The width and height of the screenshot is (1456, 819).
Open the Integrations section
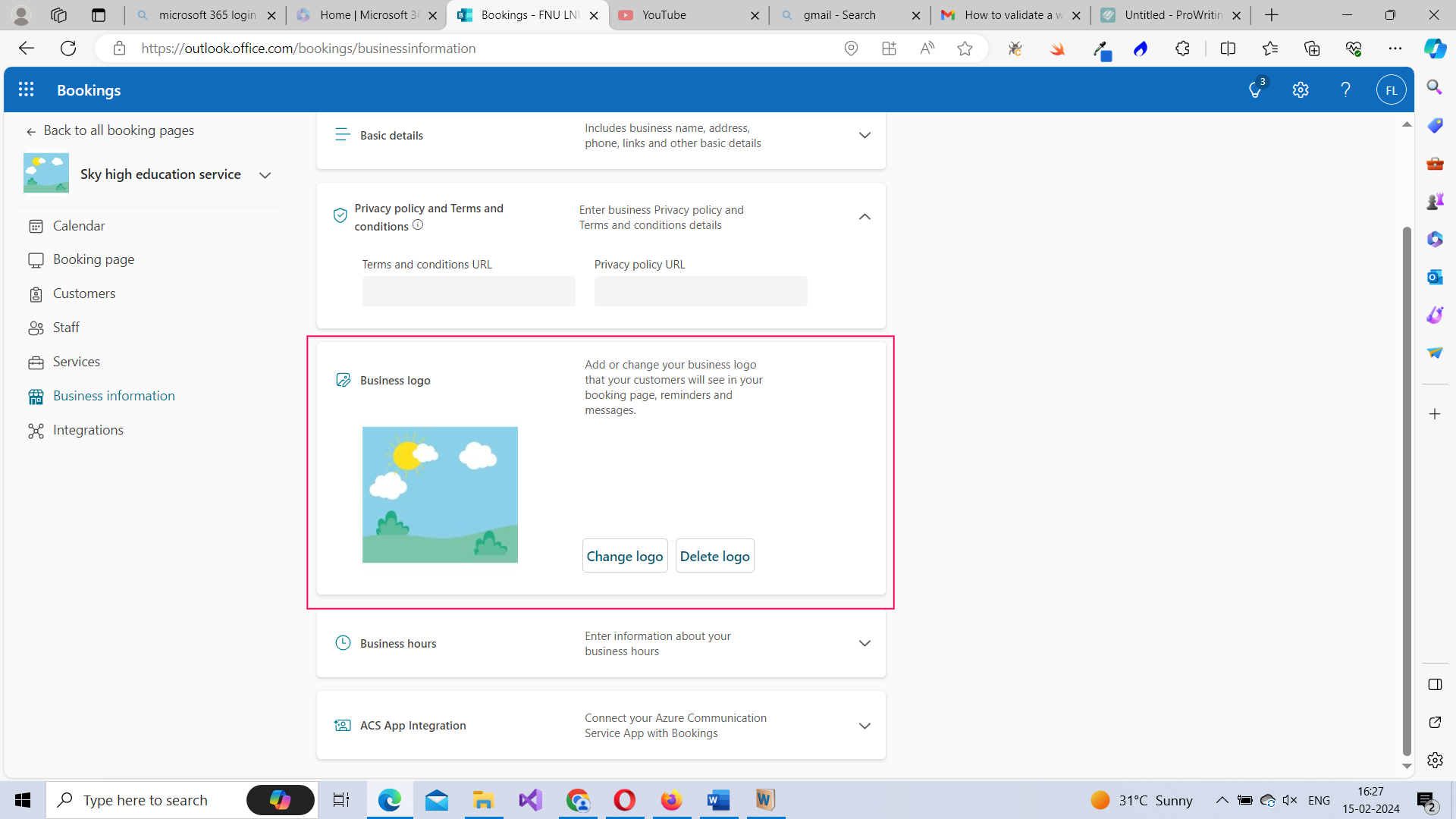[x=87, y=430]
